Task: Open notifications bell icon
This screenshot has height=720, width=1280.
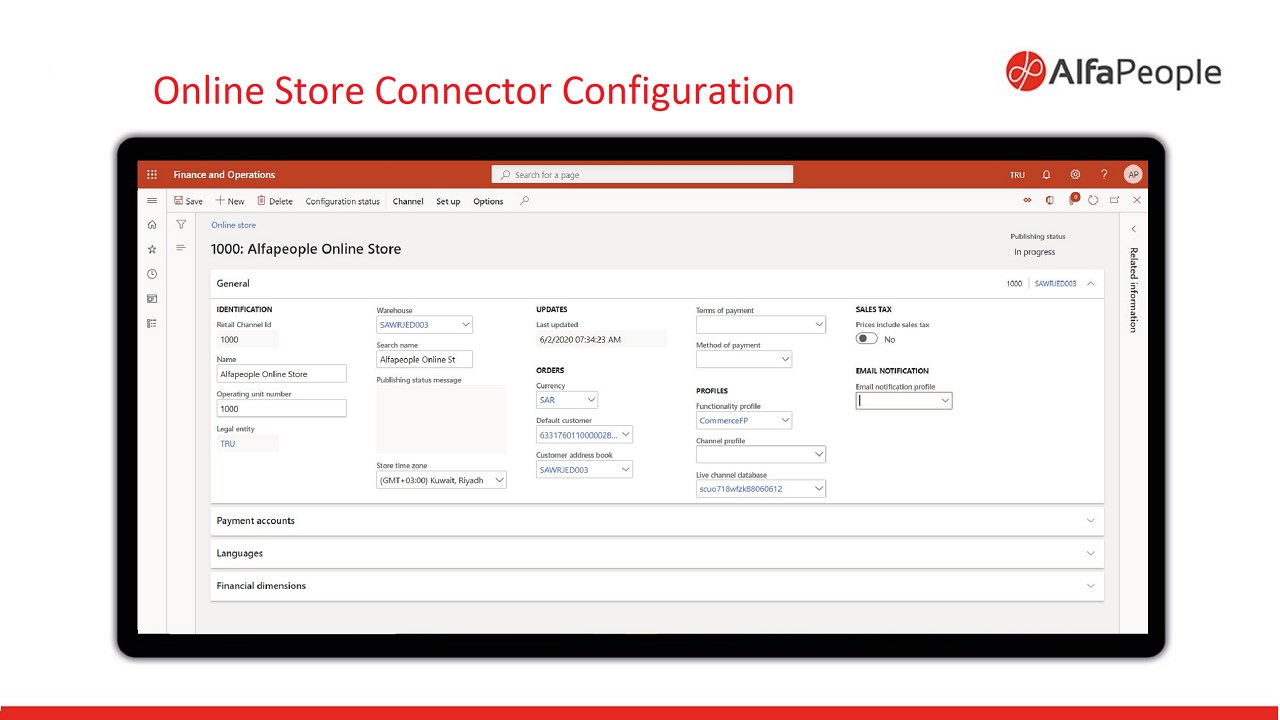Action: point(1046,174)
